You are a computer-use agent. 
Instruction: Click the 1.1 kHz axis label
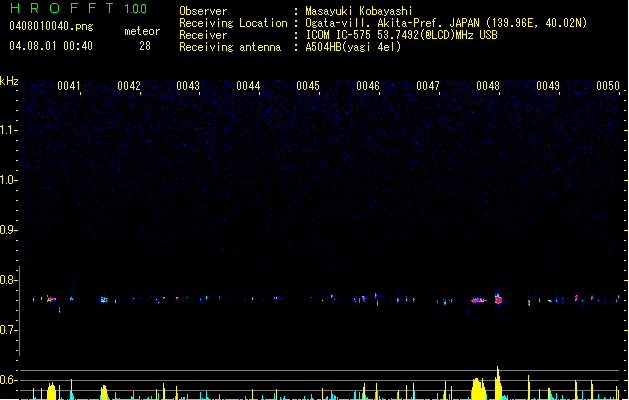tap(8, 130)
